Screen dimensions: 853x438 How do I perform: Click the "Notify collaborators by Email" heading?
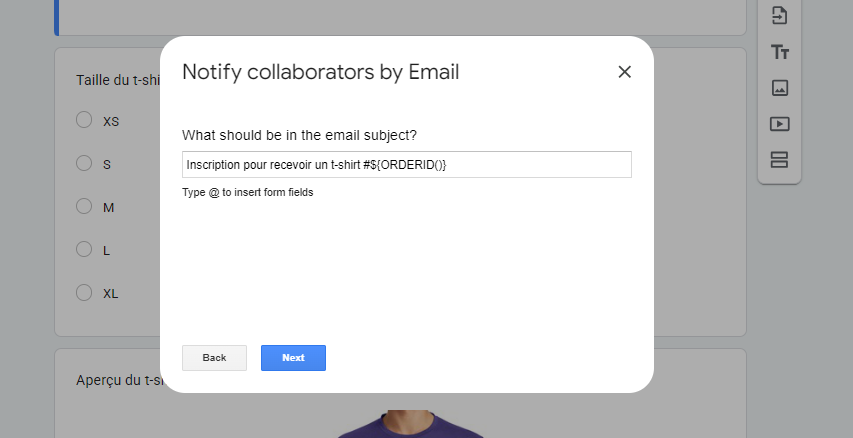point(321,72)
